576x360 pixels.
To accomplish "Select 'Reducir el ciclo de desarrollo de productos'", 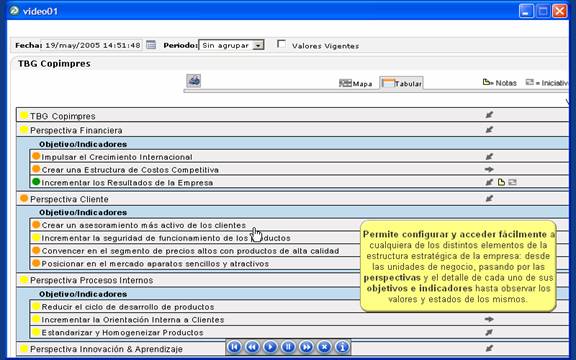I will point(128,307).
